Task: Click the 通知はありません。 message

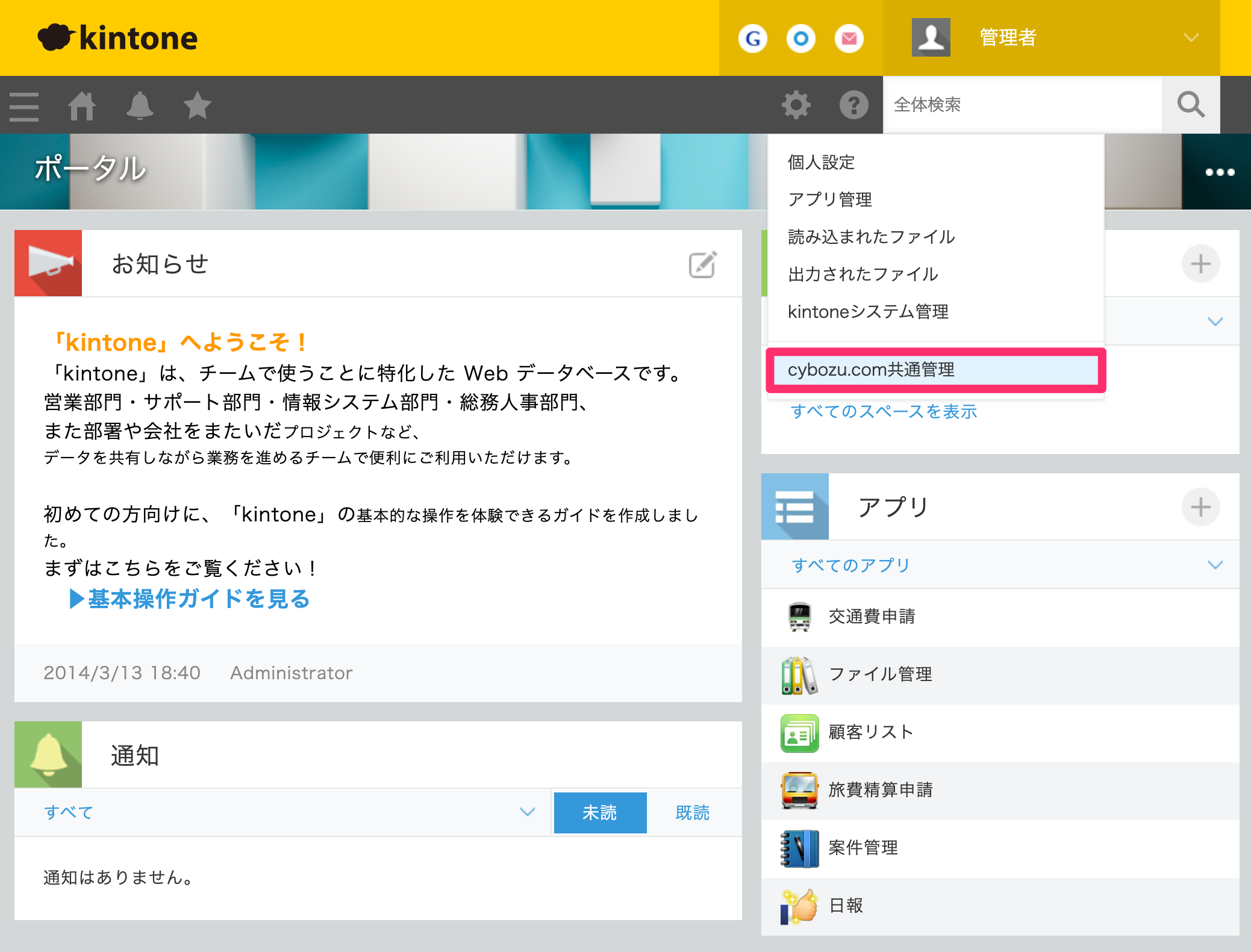Action: (119, 877)
